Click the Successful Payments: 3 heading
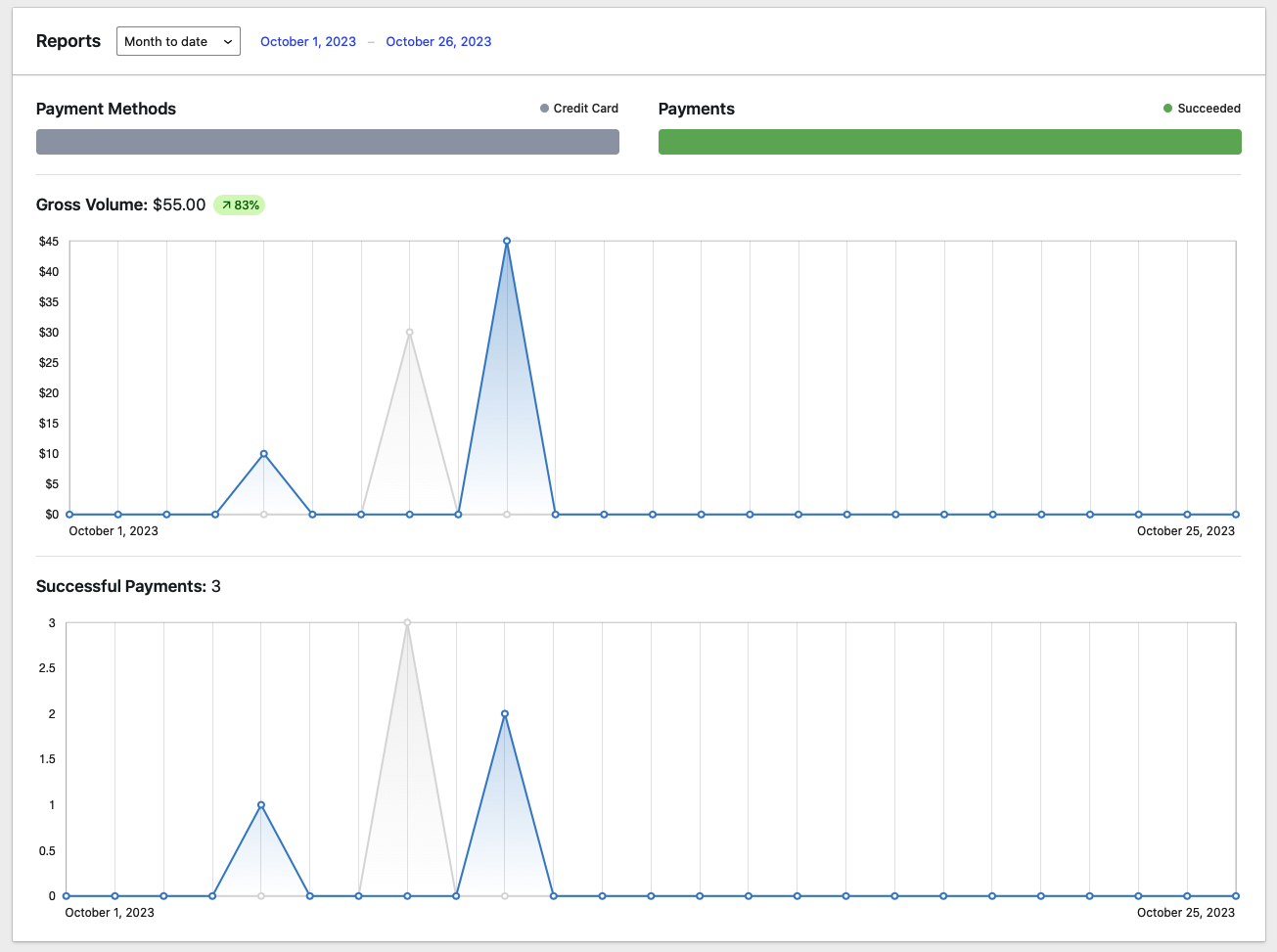Image resolution: width=1277 pixels, height=952 pixels. (x=128, y=586)
